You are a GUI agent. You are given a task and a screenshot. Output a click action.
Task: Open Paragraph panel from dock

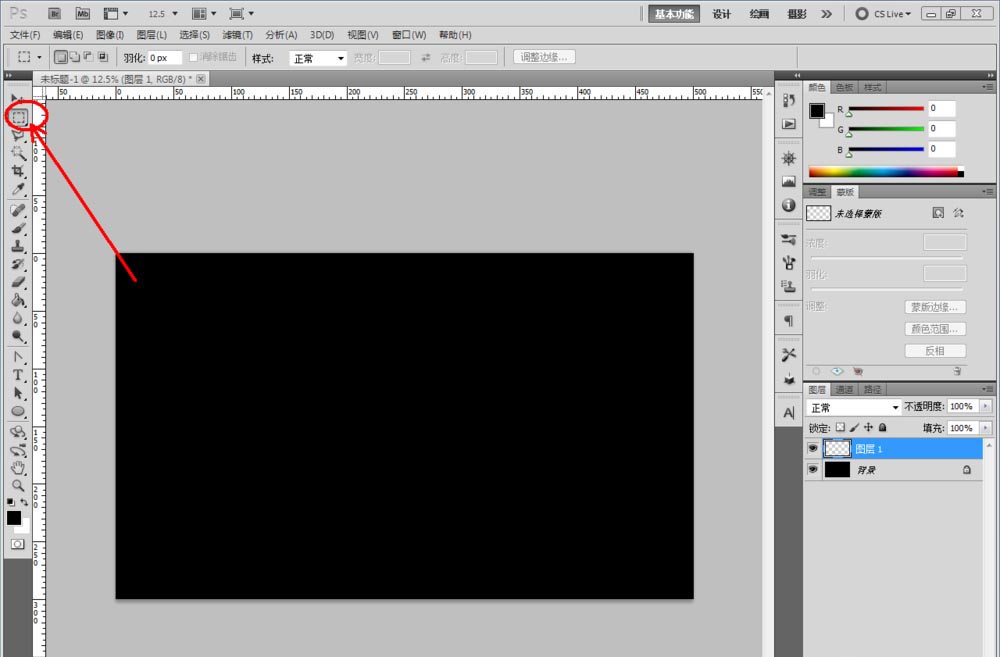point(789,321)
